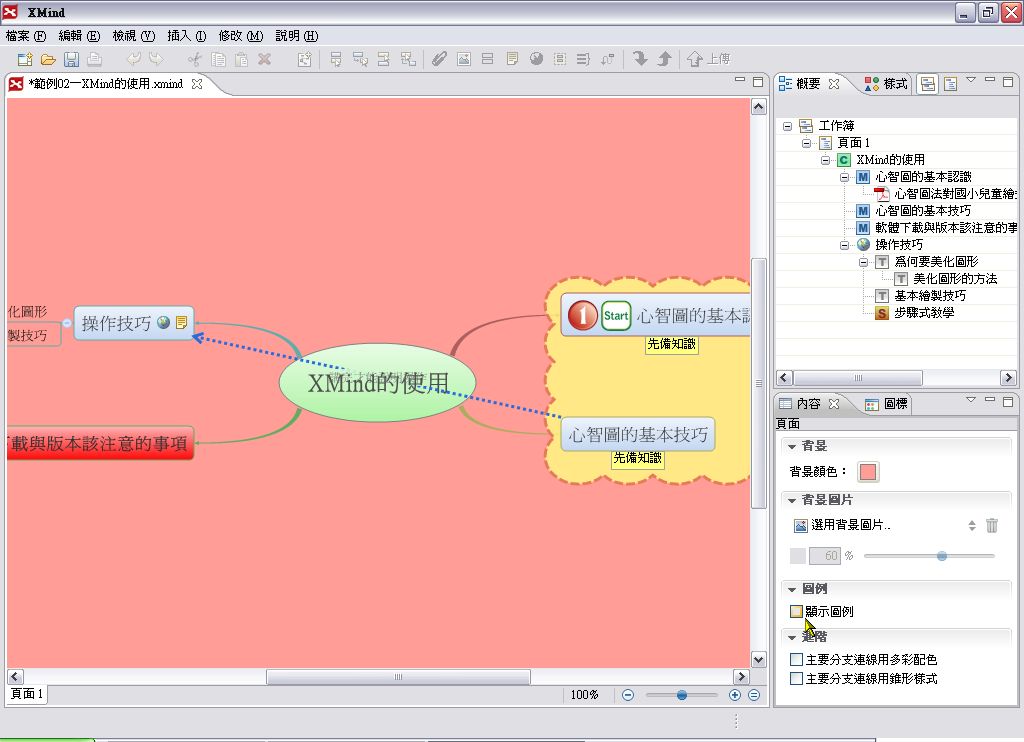
Task: Close the 範例02 xmind editor tab
Action: coord(197,84)
